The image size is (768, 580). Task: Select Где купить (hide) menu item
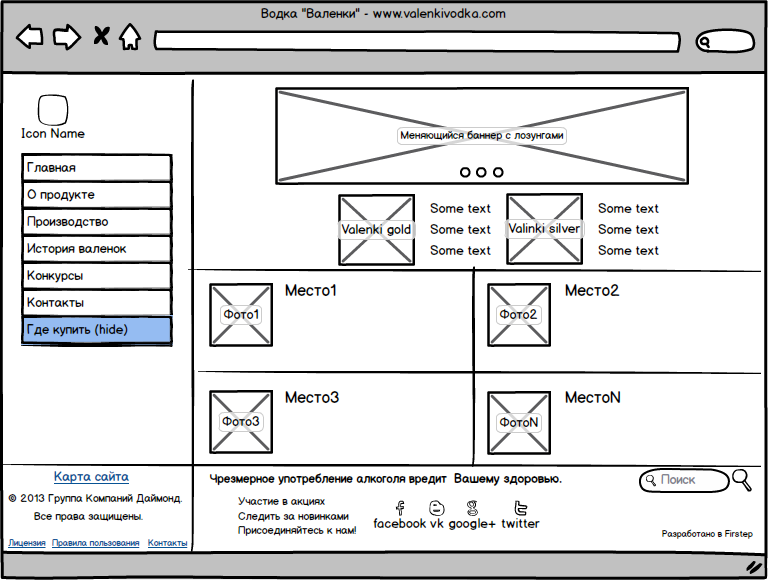tap(96, 330)
